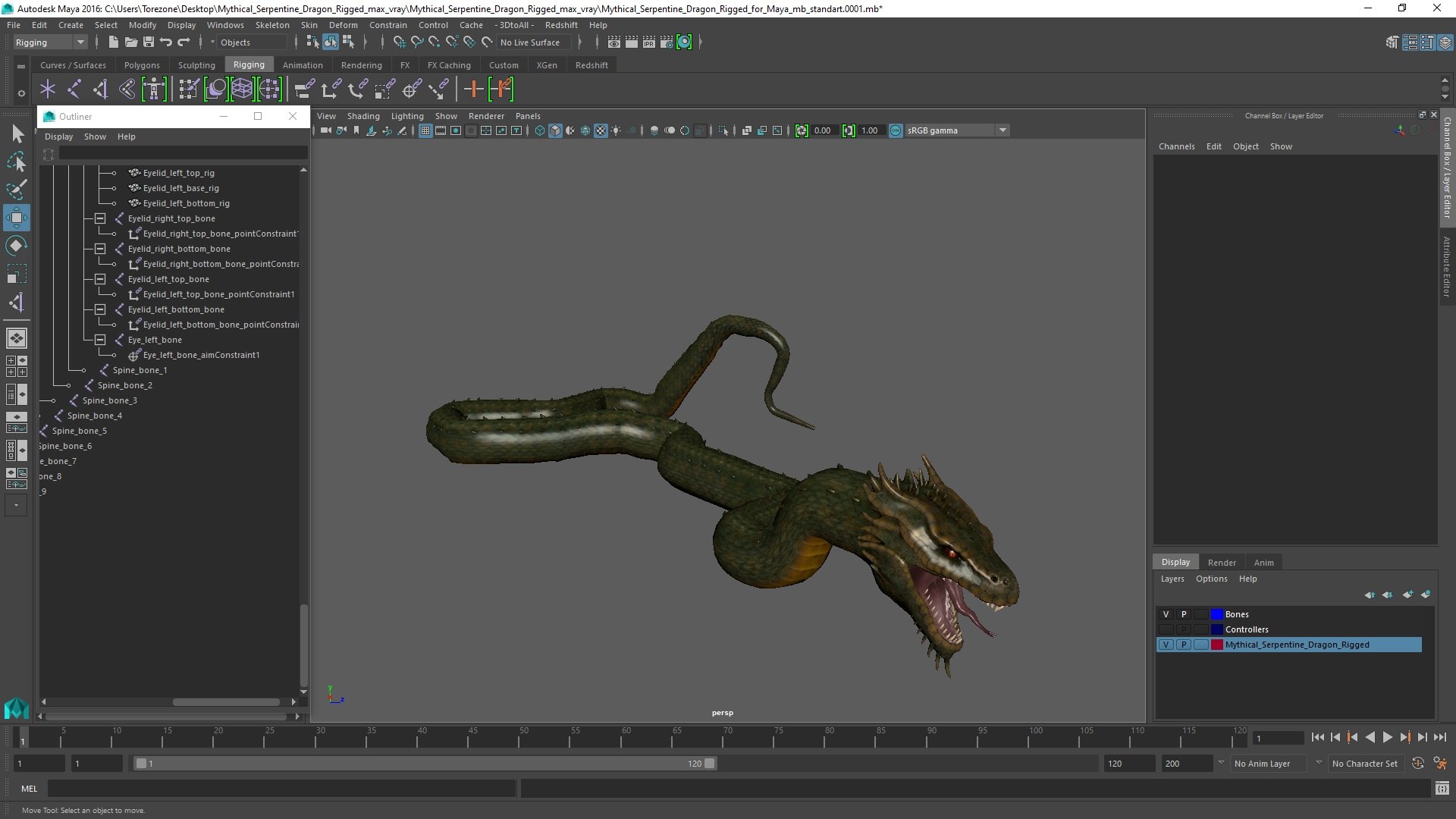Image resolution: width=1456 pixels, height=819 pixels.
Task: Toggle wireframe shading in viewport toolbar
Action: 540,130
